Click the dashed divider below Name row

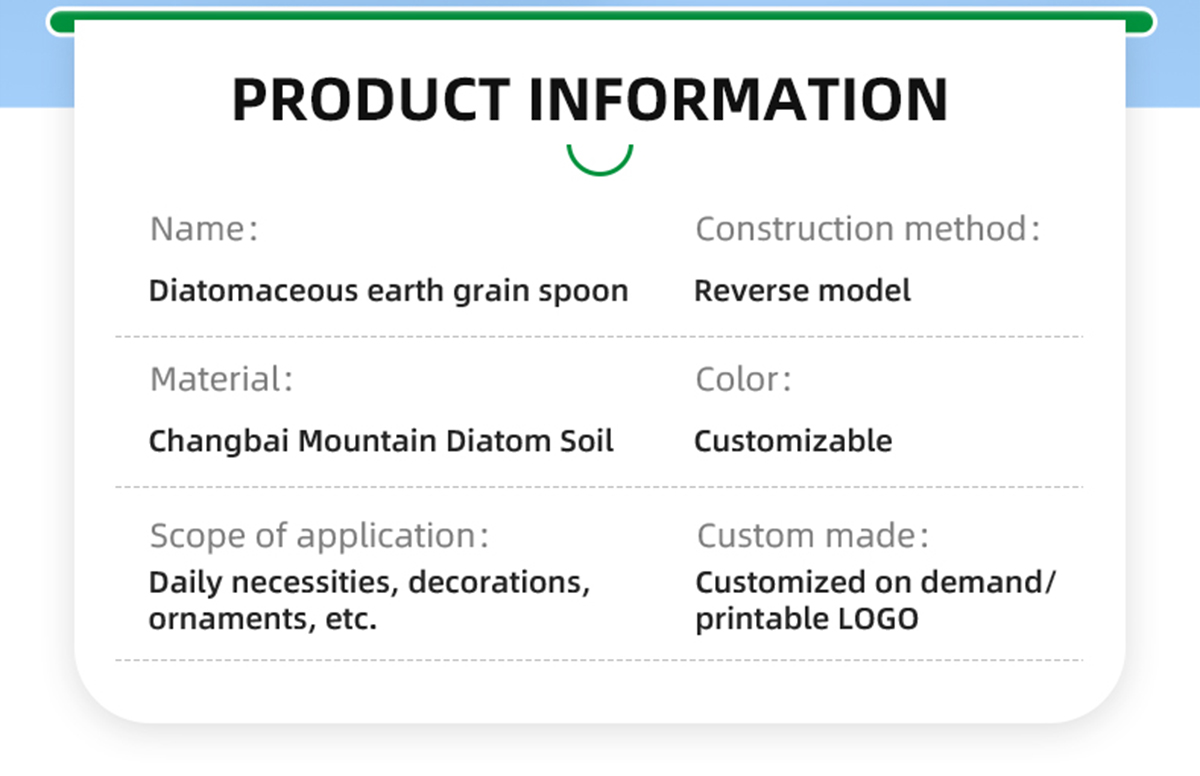(598, 337)
